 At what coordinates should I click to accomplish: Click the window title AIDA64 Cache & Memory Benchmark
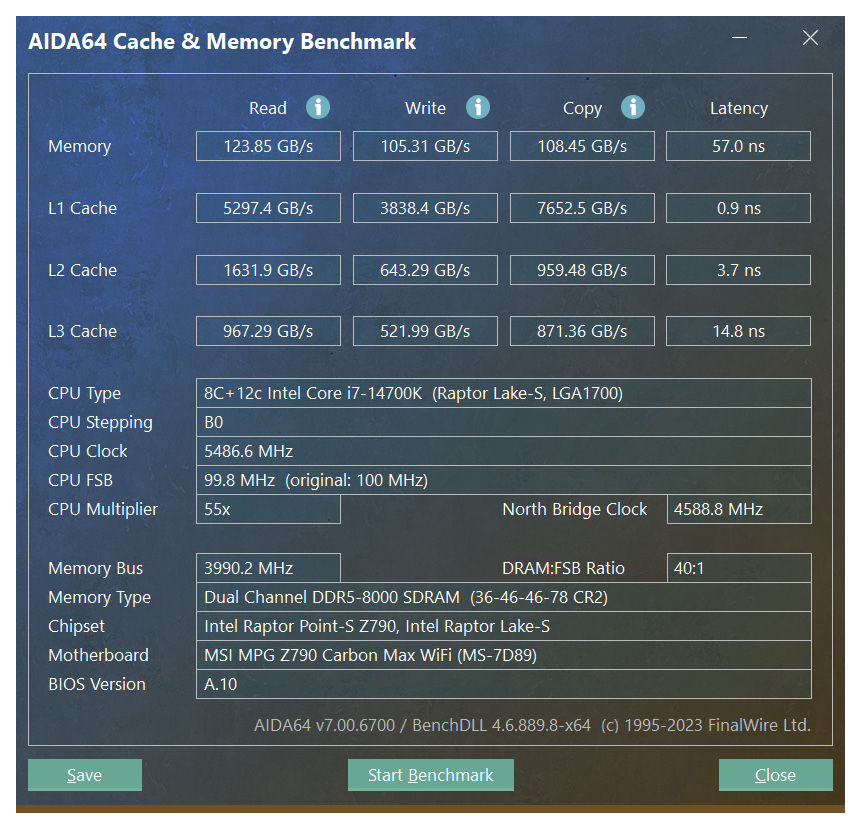222,42
